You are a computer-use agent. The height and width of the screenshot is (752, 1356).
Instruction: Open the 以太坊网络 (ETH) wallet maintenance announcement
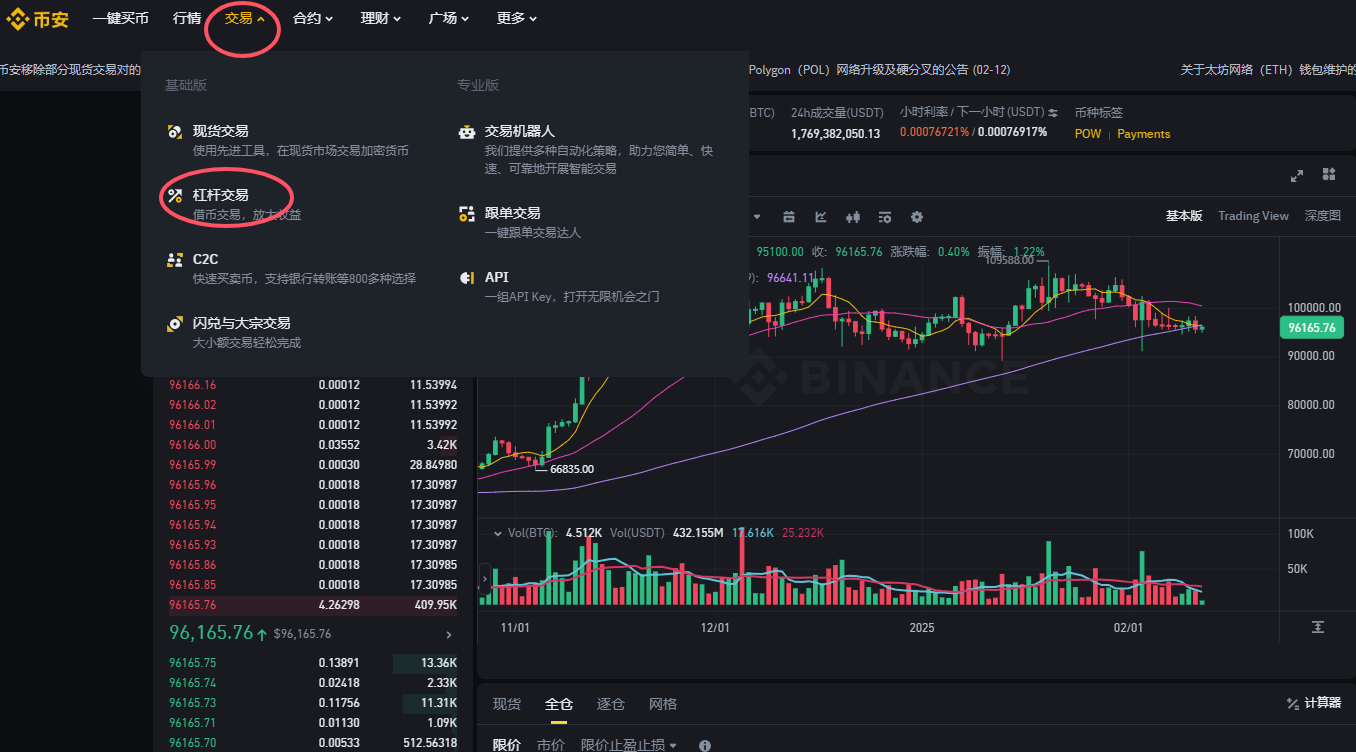(x=1268, y=70)
